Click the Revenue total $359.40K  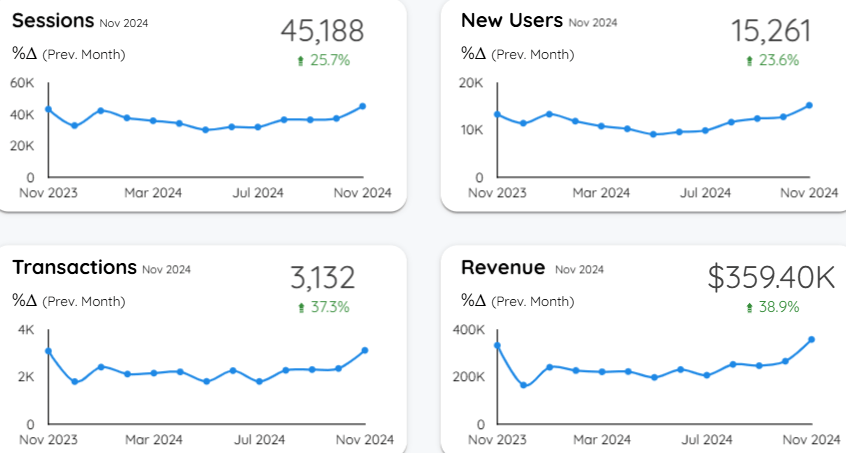coord(771,278)
